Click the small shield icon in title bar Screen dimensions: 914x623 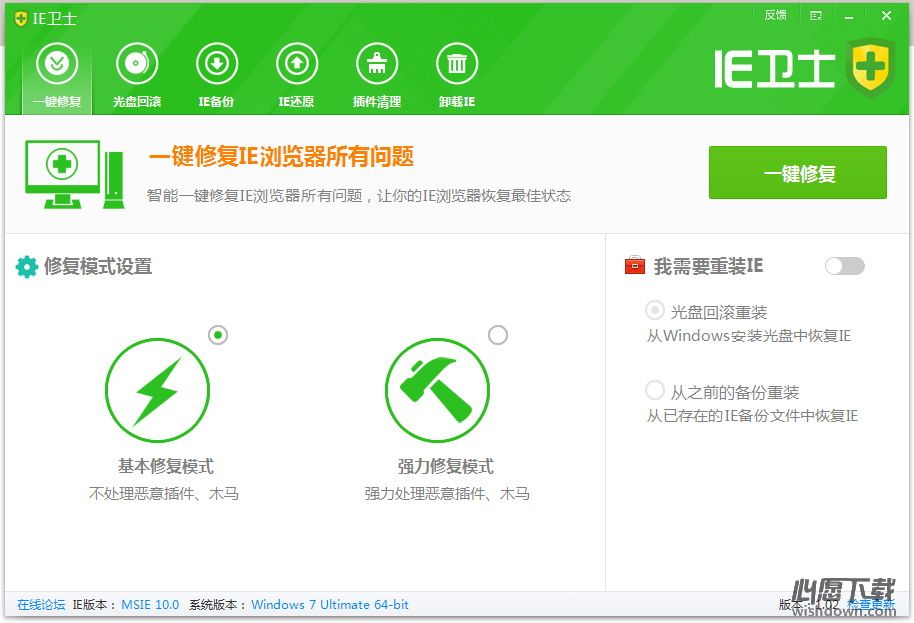pyautogui.click(x=21, y=19)
